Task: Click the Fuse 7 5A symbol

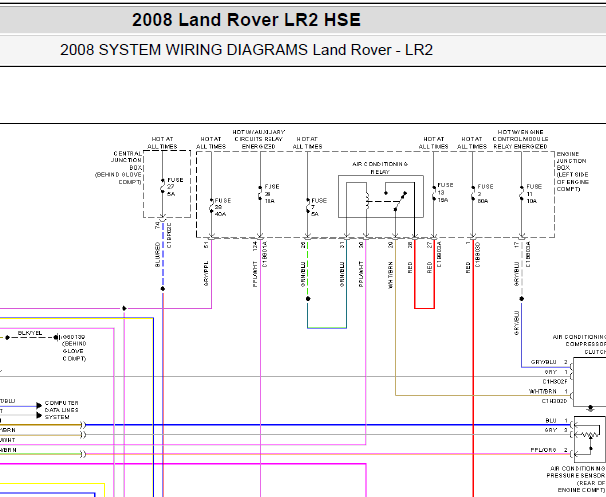Action: click(308, 206)
